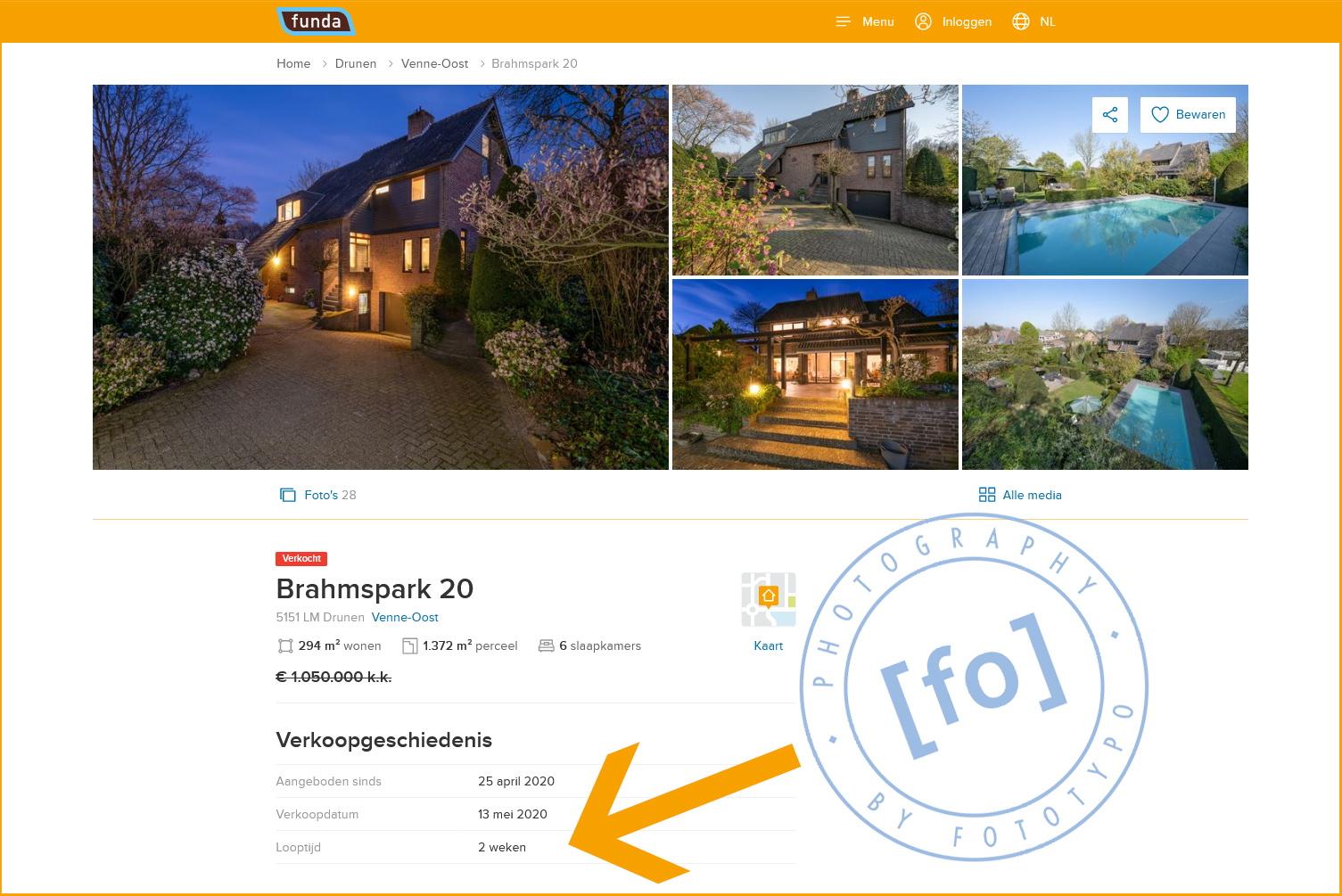Click the funda logo

point(316,21)
